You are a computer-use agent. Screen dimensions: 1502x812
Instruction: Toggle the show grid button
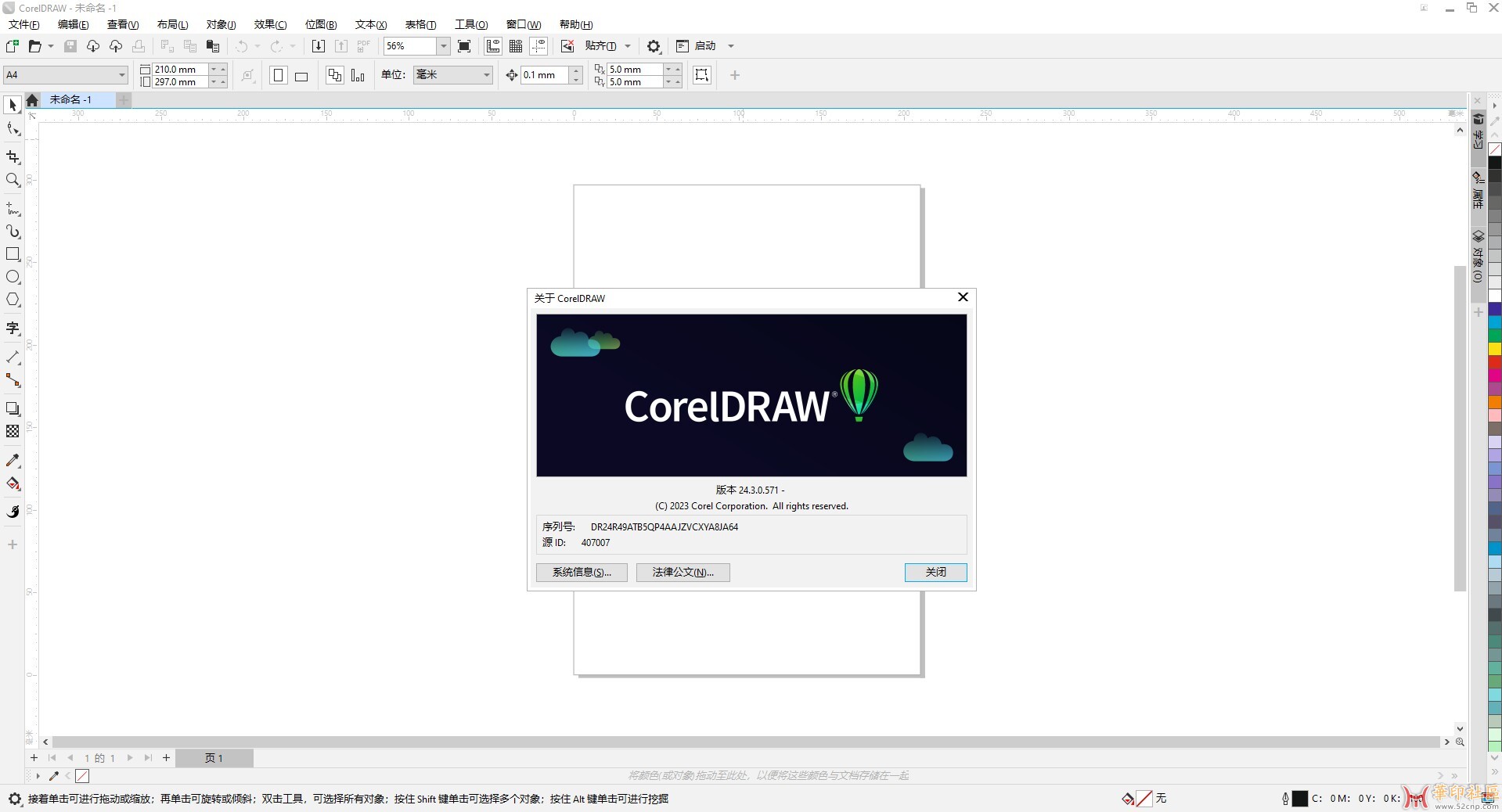516,46
